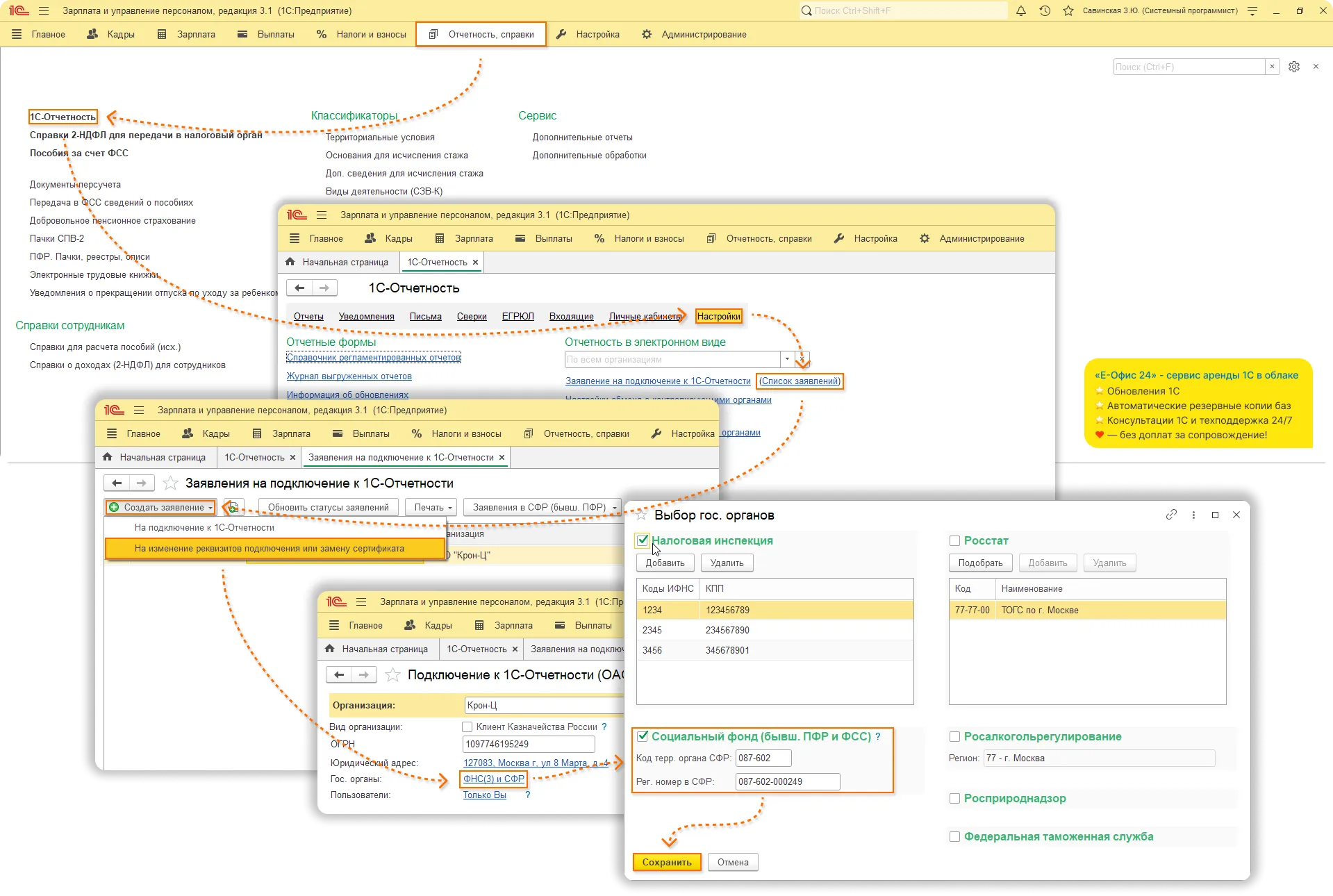Clear the section search field with the x
The height and width of the screenshot is (896, 1333).
[x=1272, y=67]
